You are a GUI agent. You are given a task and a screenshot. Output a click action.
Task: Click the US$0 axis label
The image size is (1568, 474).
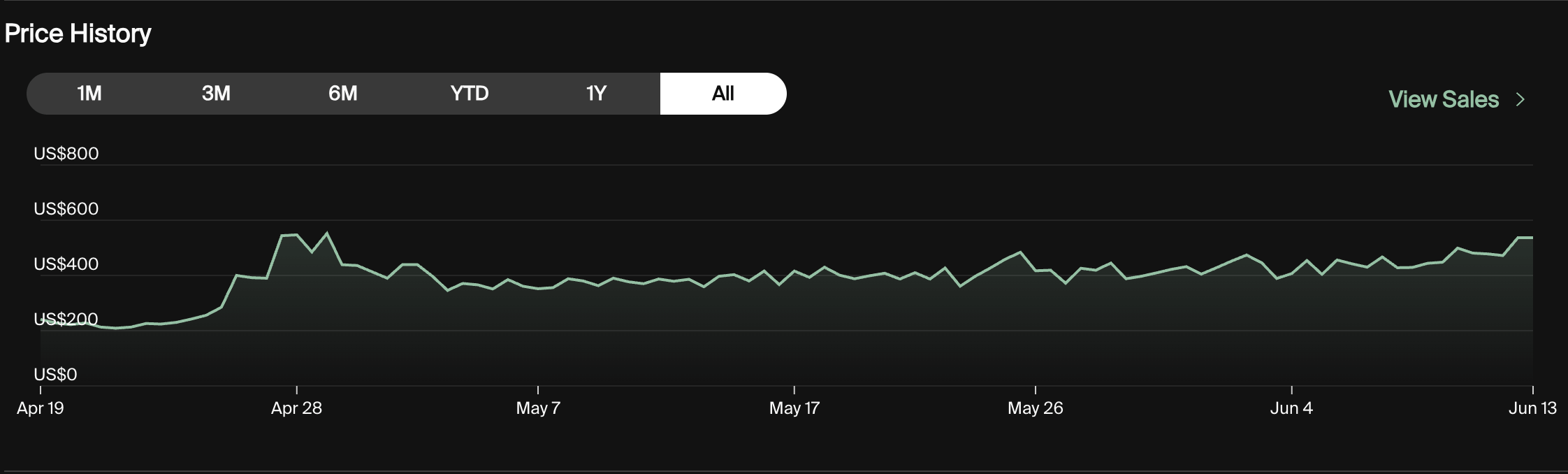point(55,375)
